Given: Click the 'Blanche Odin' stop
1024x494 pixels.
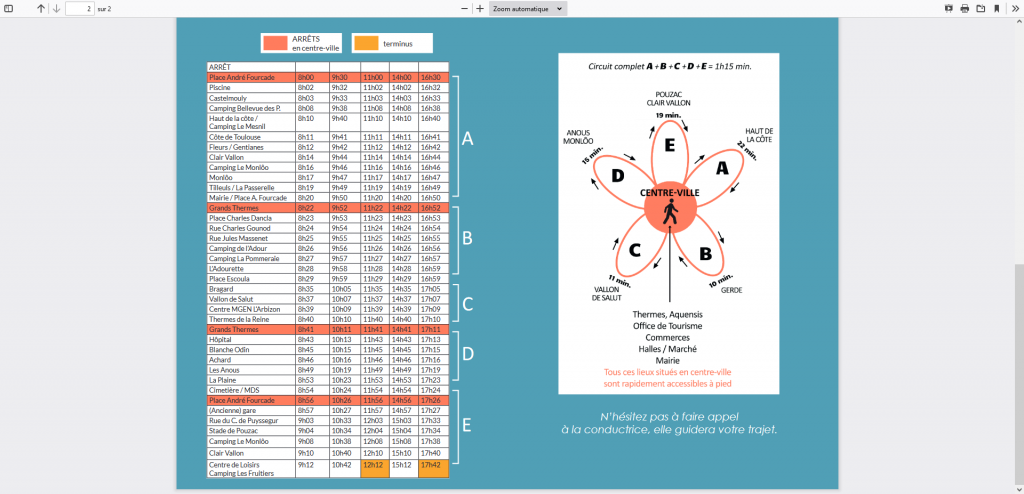Looking at the screenshot, I should point(229,350).
